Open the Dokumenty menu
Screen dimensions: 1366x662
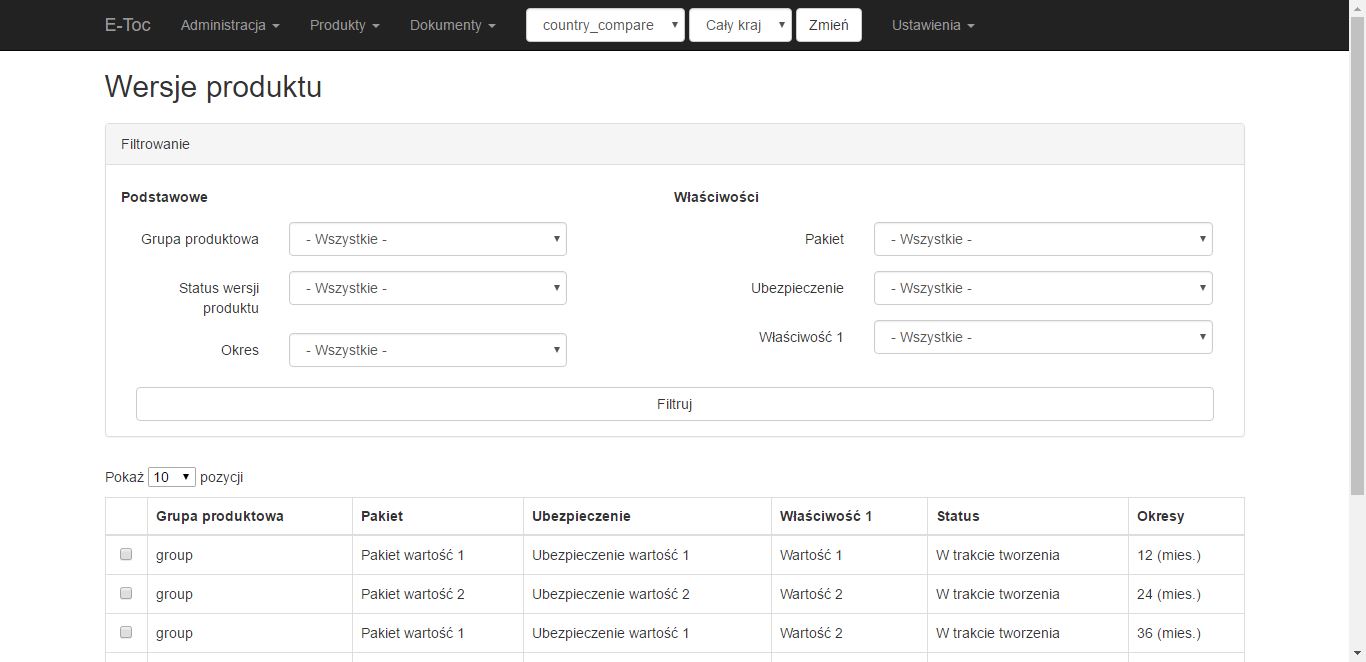pos(453,25)
